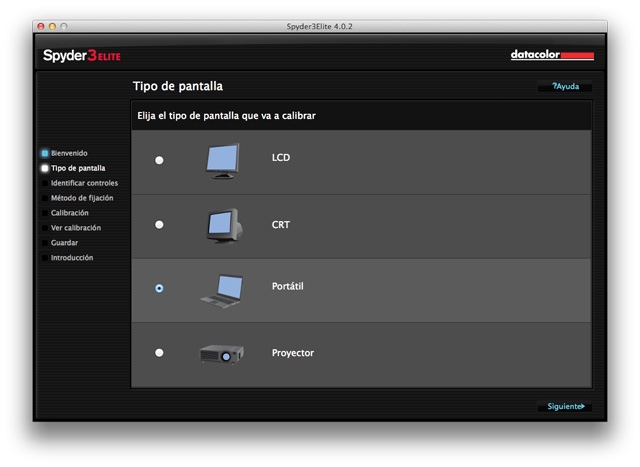Click the CRT monitor icon
Screen dimensions: 640x467
(x=224, y=226)
